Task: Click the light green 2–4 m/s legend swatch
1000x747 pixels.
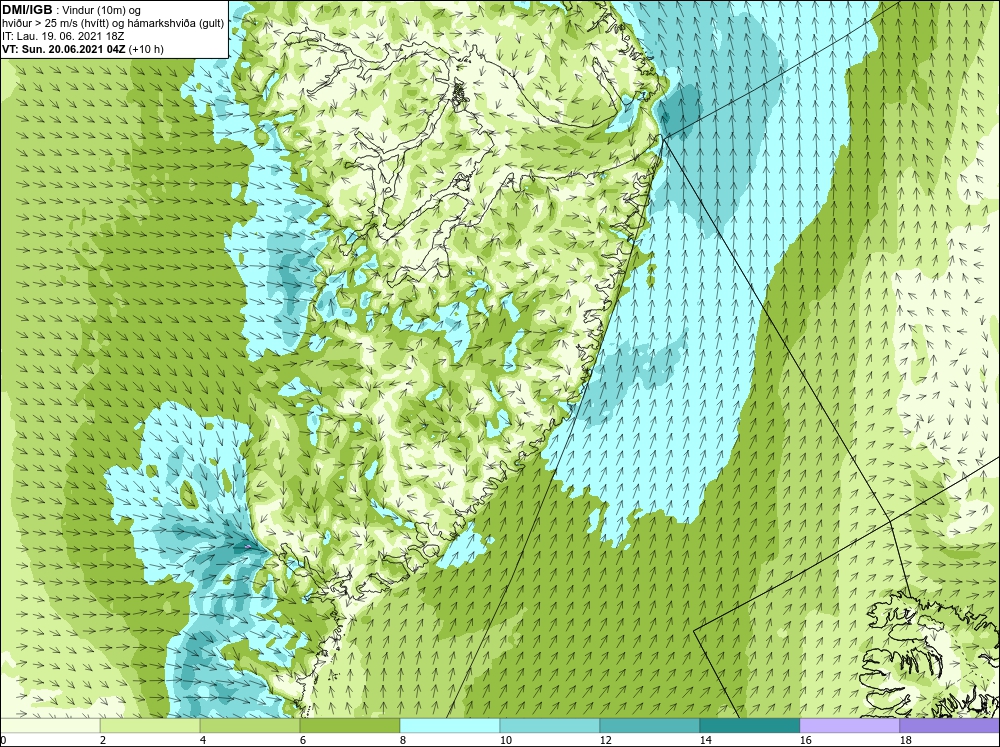Action: [150, 726]
